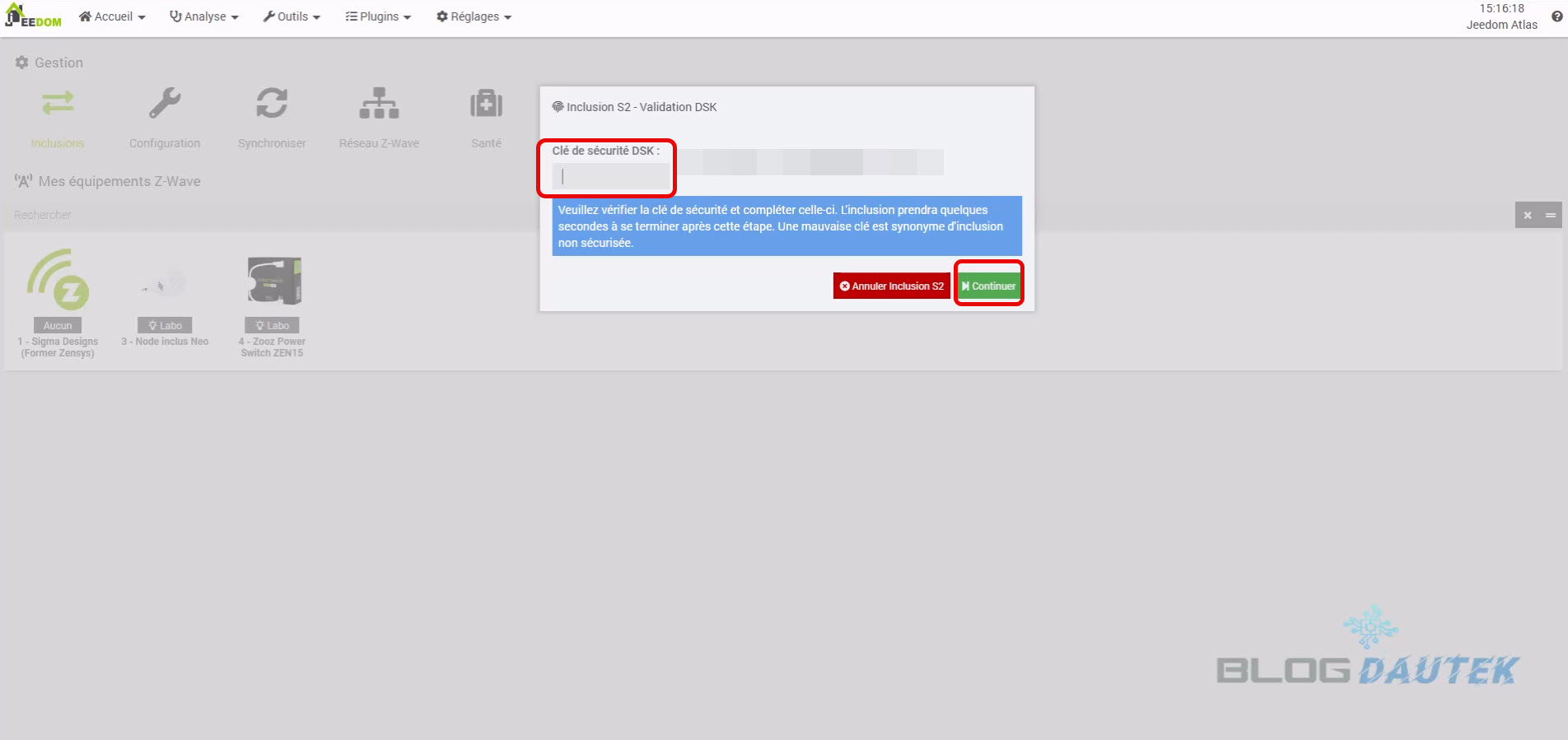Click the help question mark icon
The height and width of the screenshot is (740, 1568).
[1556, 16]
